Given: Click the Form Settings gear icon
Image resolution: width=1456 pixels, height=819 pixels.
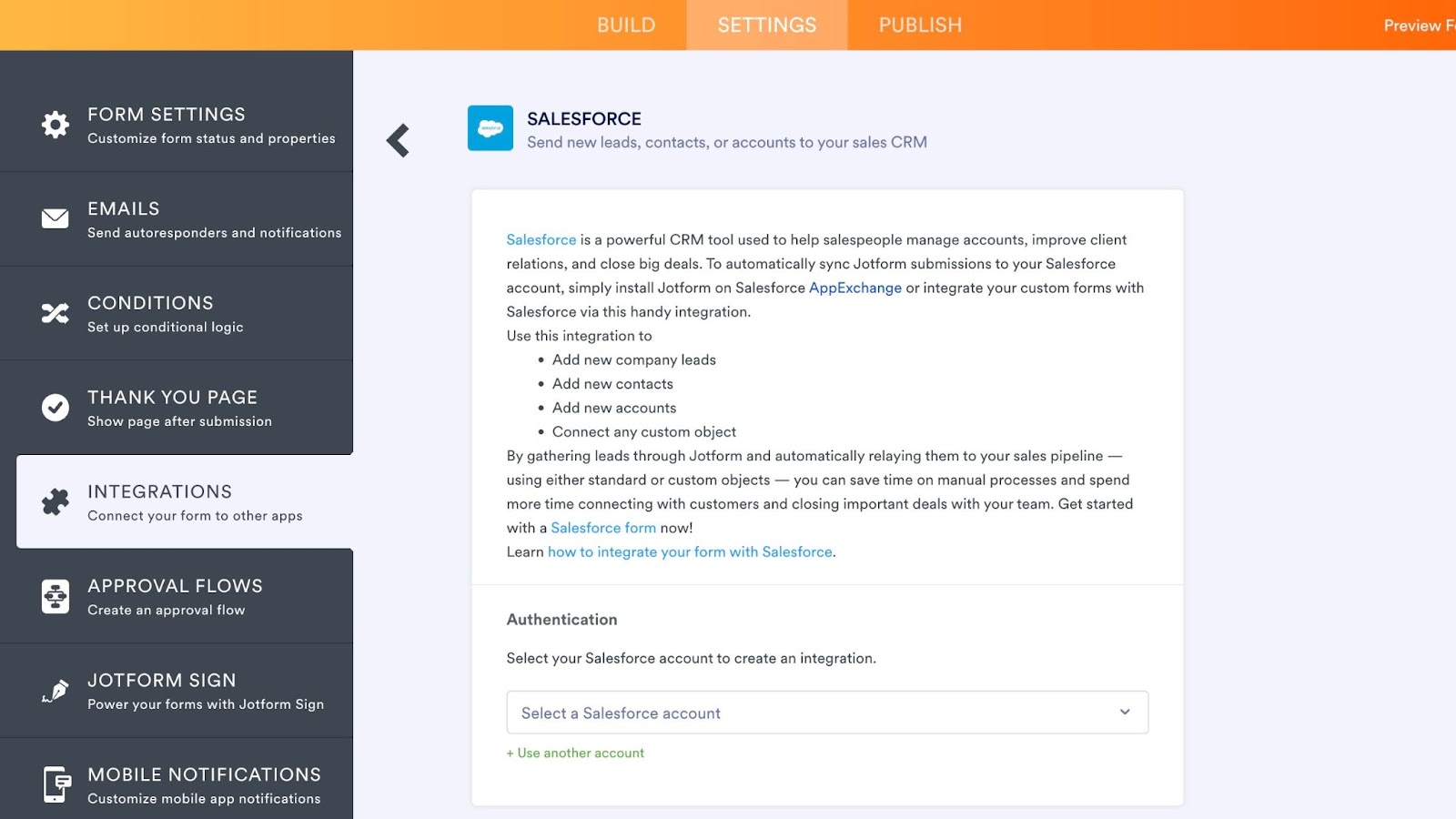Looking at the screenshot, I should coord(56,125).
